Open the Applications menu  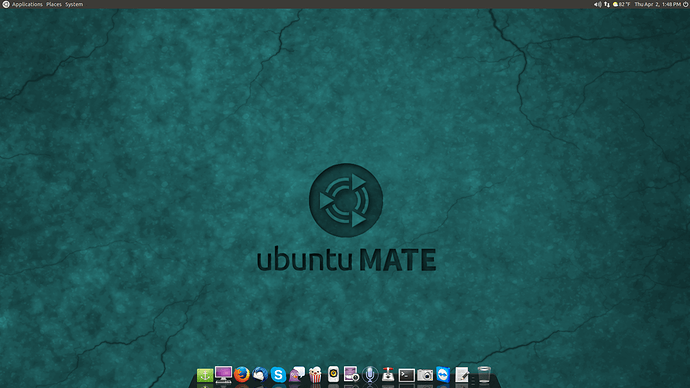tap(27, 4)
